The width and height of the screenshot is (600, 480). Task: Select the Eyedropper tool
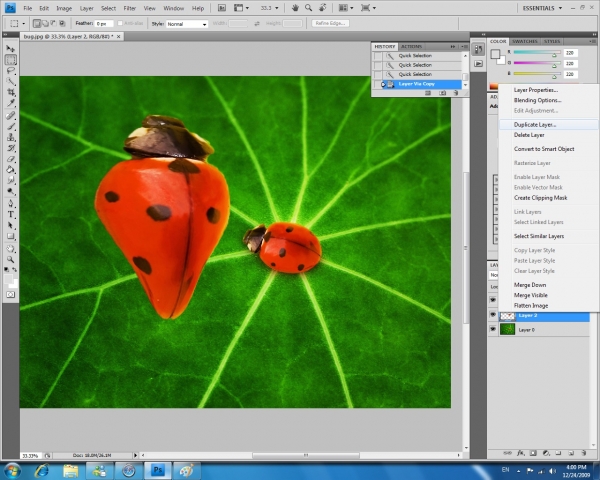coord(11,103)
